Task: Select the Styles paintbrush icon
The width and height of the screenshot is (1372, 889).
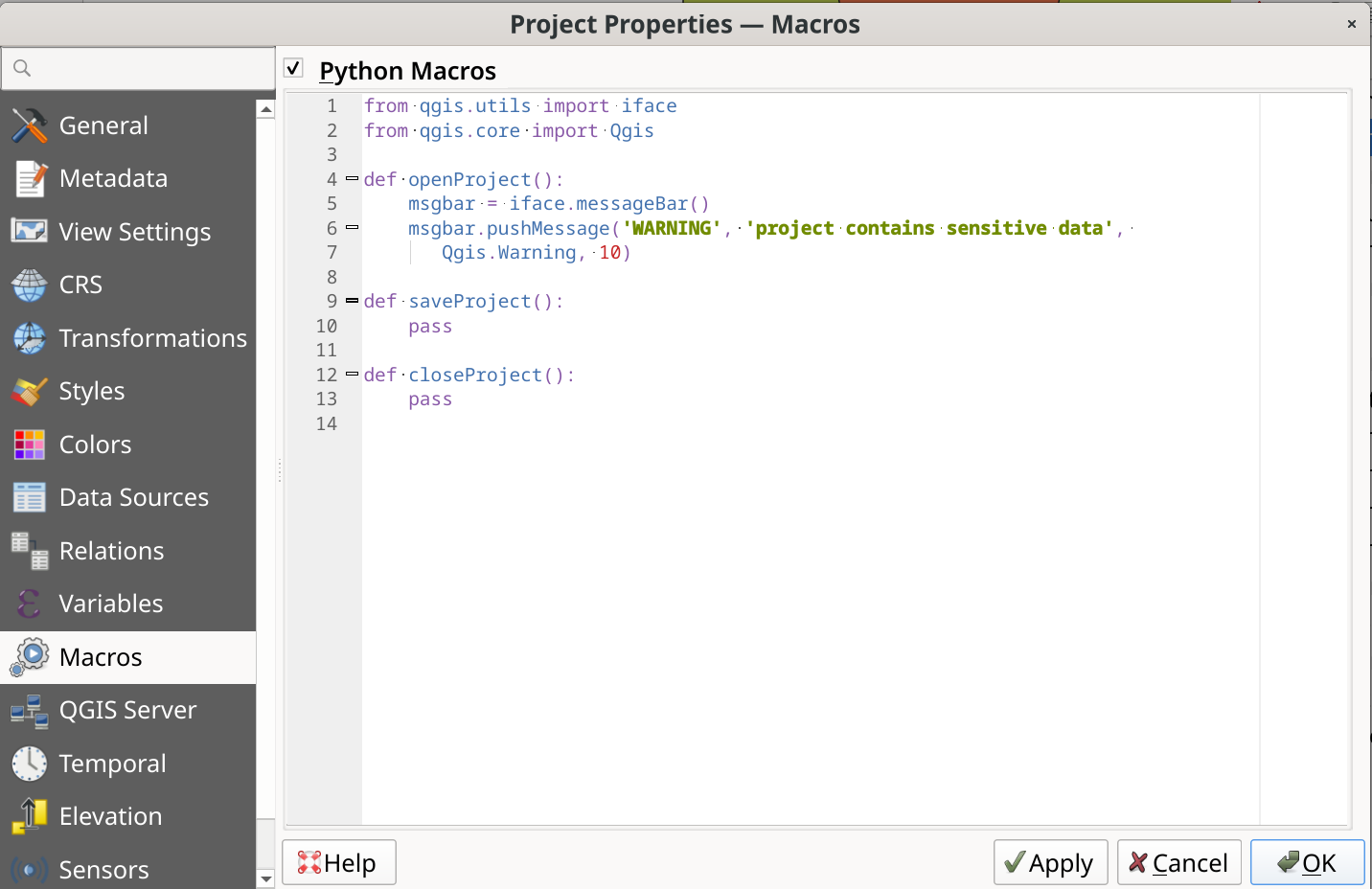Action: coord(29,392)
